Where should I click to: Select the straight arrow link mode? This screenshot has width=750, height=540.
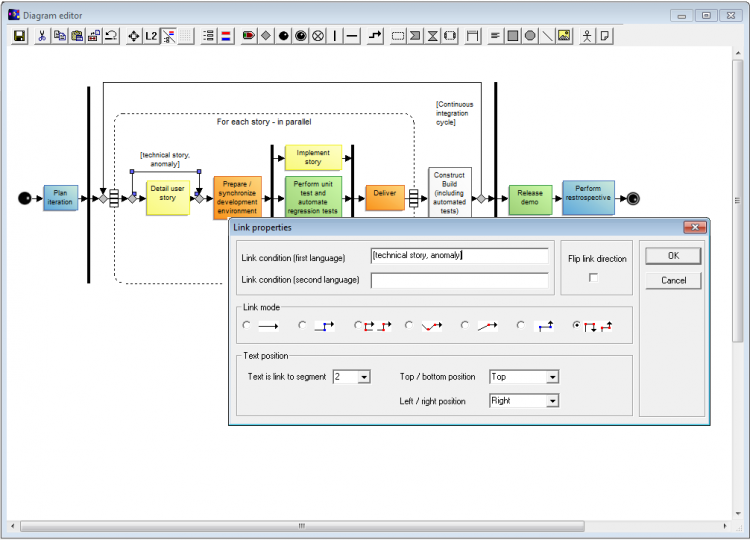click(246, 325)
